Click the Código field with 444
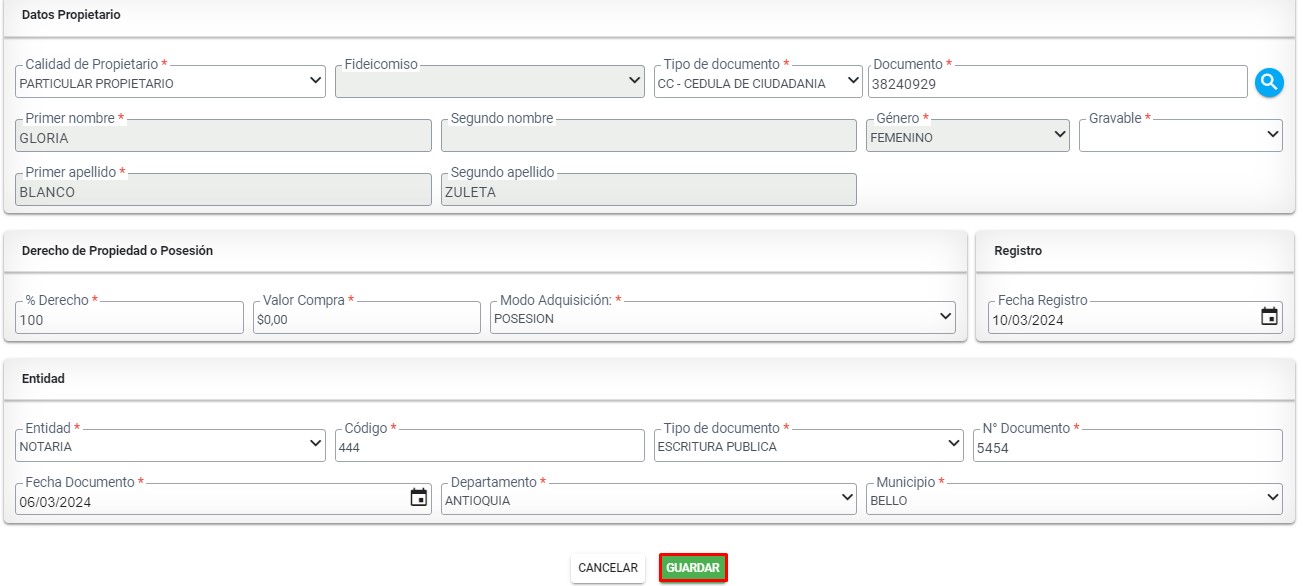 (x=490, y=446)
